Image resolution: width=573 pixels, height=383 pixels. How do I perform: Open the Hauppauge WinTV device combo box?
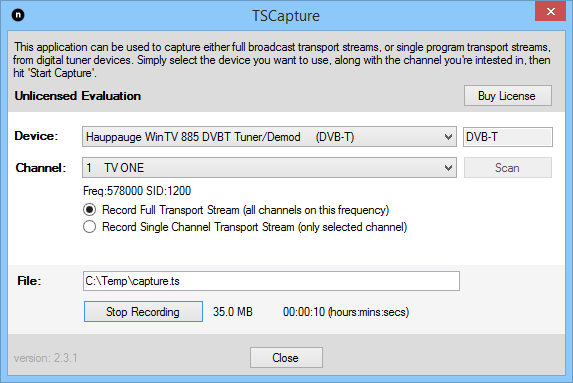(x=269, y=137)
